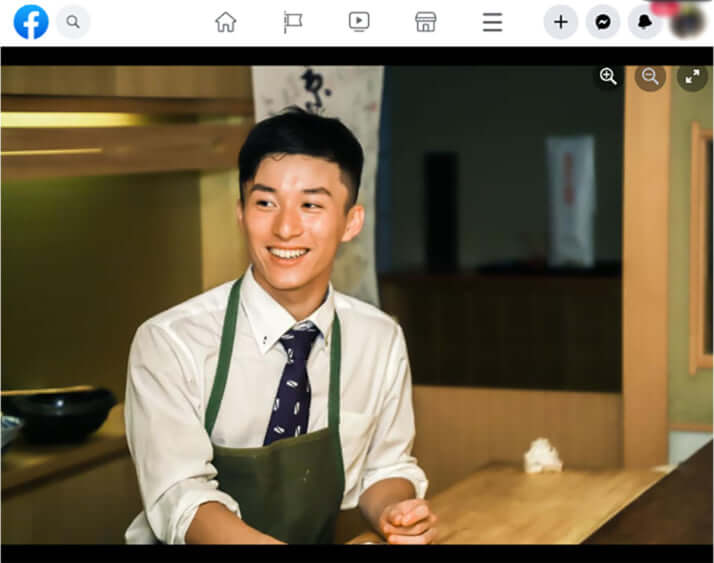The image size is (714, 563).
Task: Open the Watch video tab
Action: [359, 22]
